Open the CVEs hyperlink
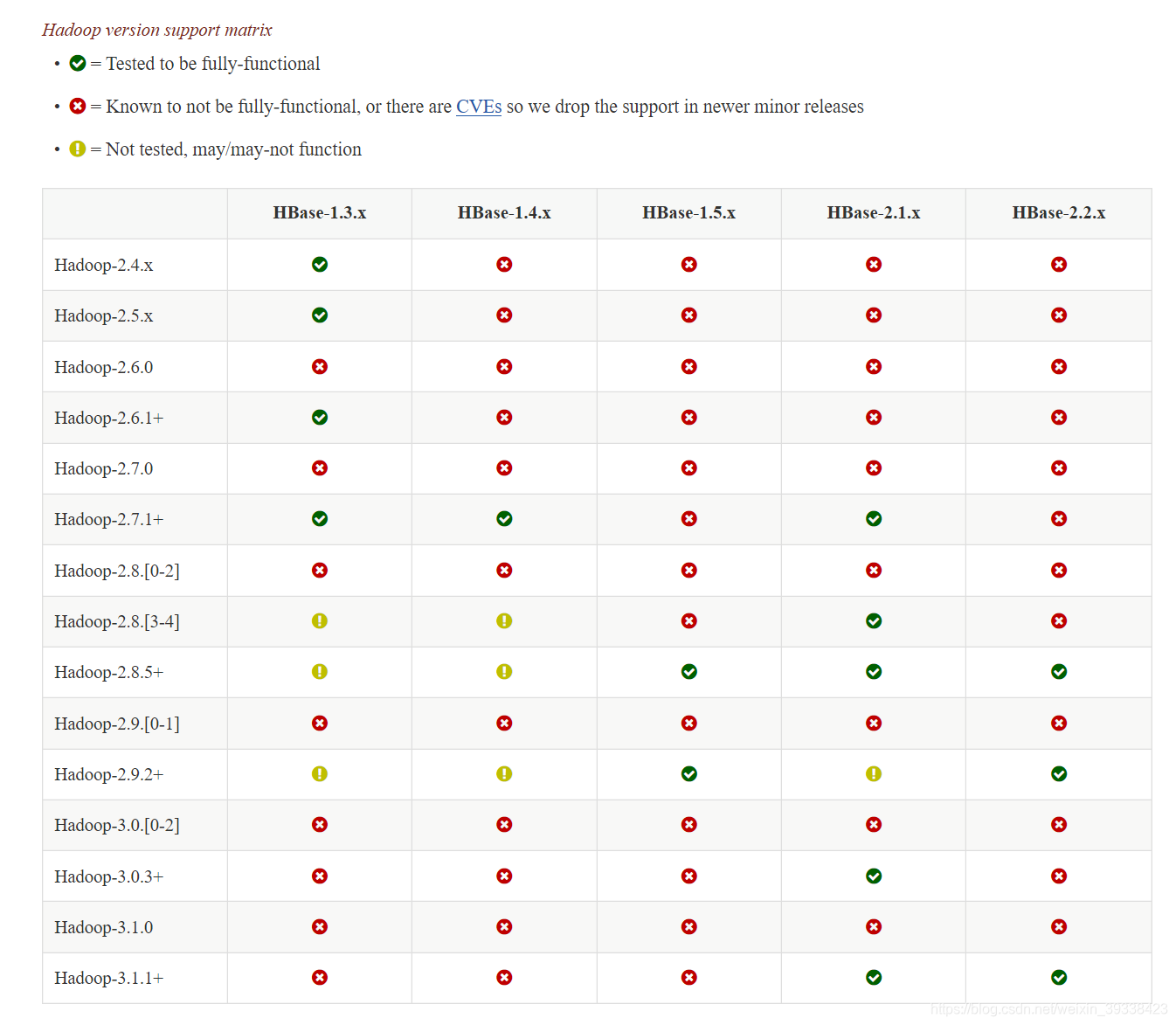1176x1025 pixels. pyautogui.click(x=479, y=107)
